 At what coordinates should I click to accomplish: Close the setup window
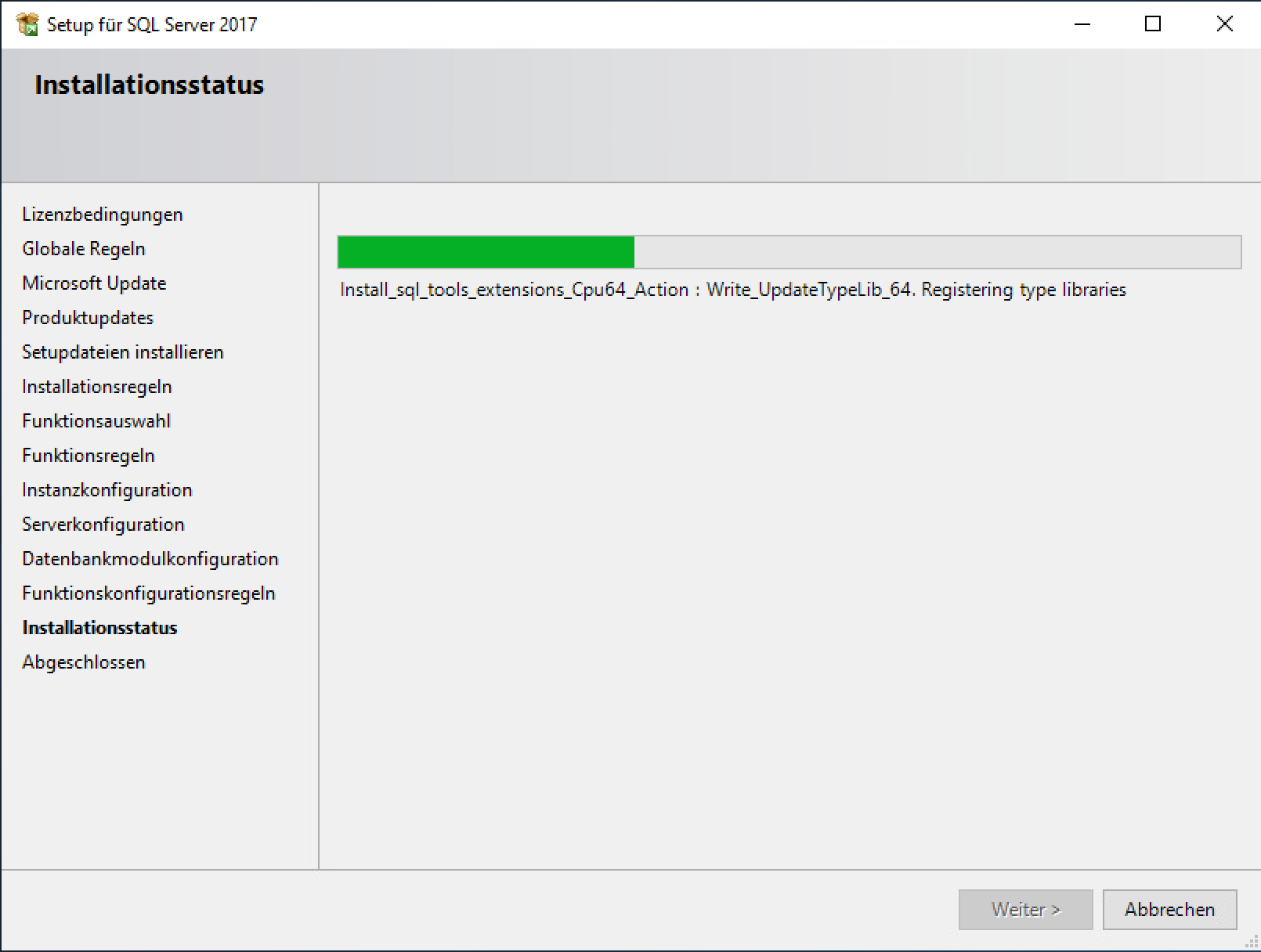point(1224,24)
